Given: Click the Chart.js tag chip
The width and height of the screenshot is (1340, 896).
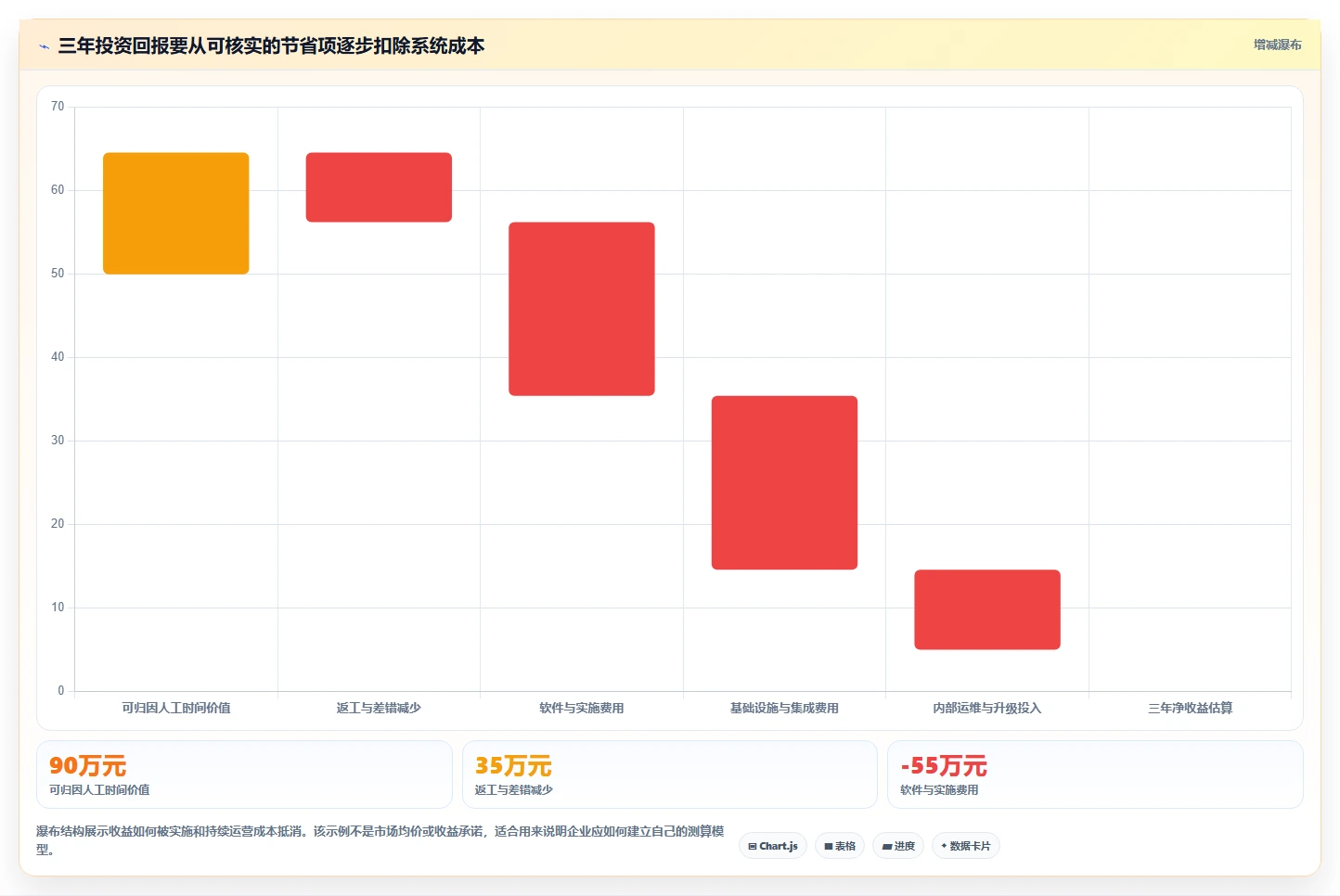Looking at the screenshot, I should tap(773, 846).
